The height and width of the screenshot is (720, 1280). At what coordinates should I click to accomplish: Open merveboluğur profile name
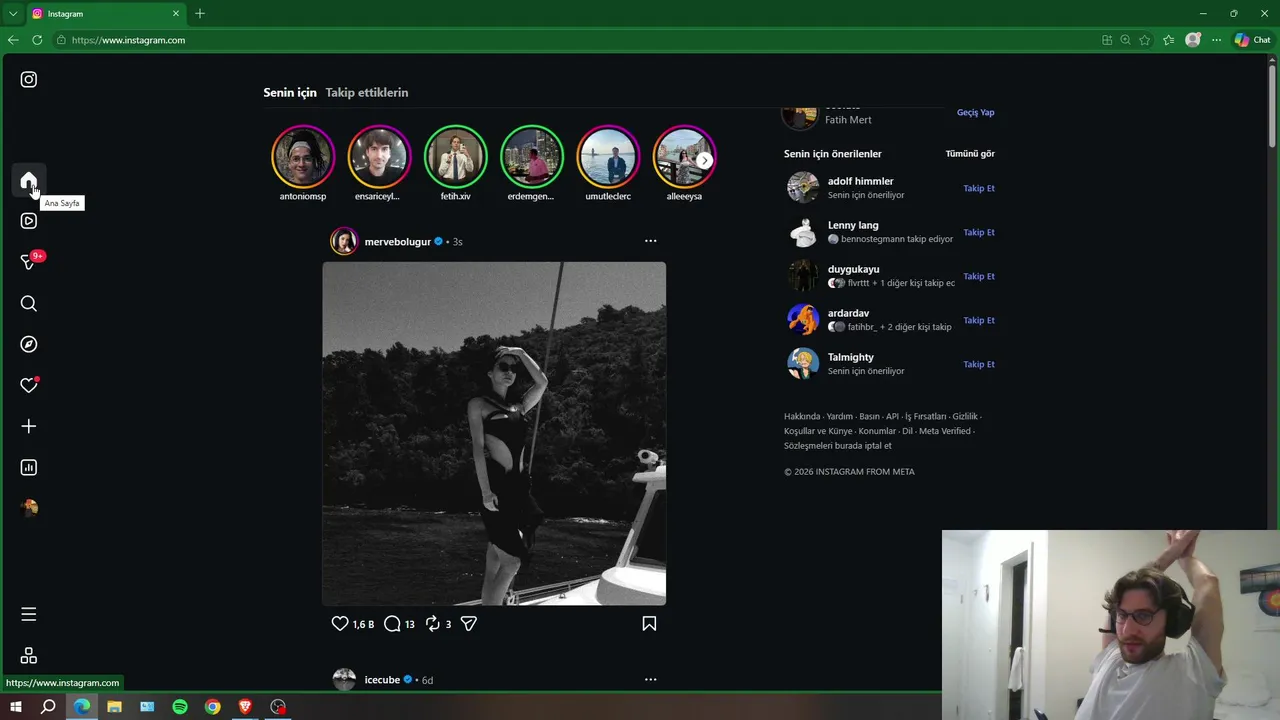point(397,242)
